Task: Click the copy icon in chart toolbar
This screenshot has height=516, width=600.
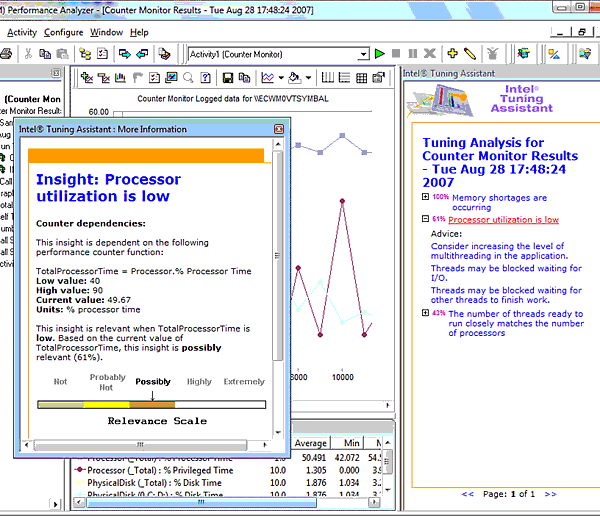Action: (x=244, y=78)
